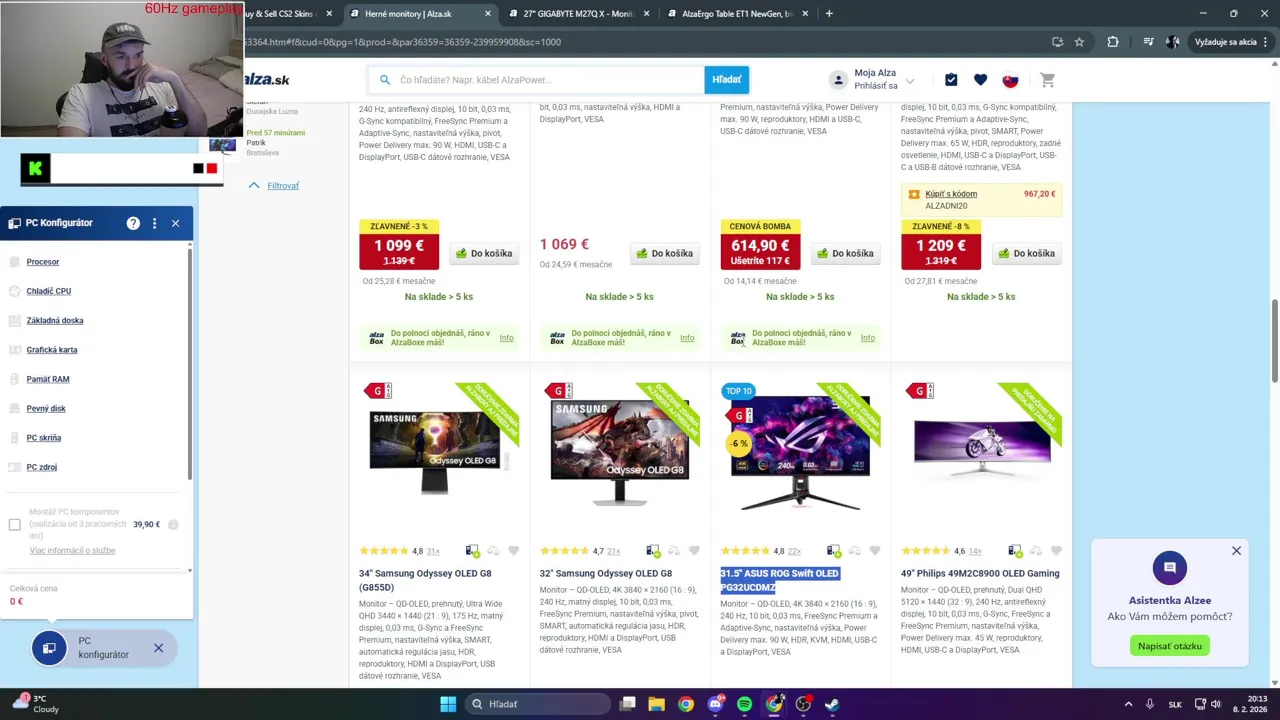
Task: Collapse filters via the Filtrovať chevron
Action: [254, 185]
